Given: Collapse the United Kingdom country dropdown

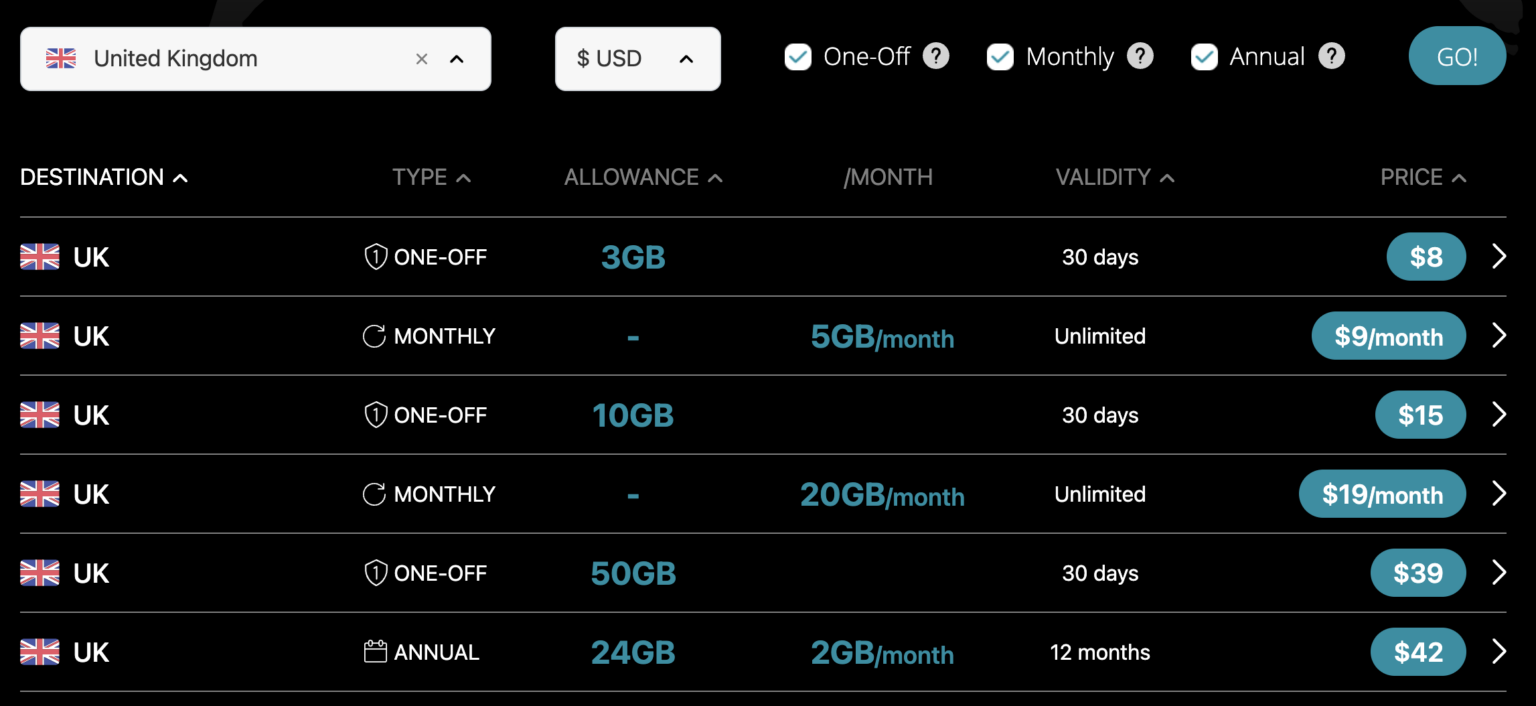Looking at the screenshot, I should point(458,59).
